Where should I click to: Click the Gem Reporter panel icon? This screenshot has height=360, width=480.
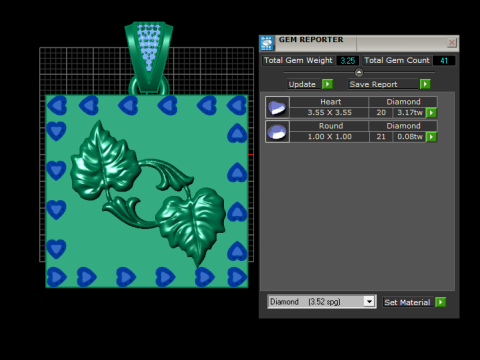[x=267, y=43]
